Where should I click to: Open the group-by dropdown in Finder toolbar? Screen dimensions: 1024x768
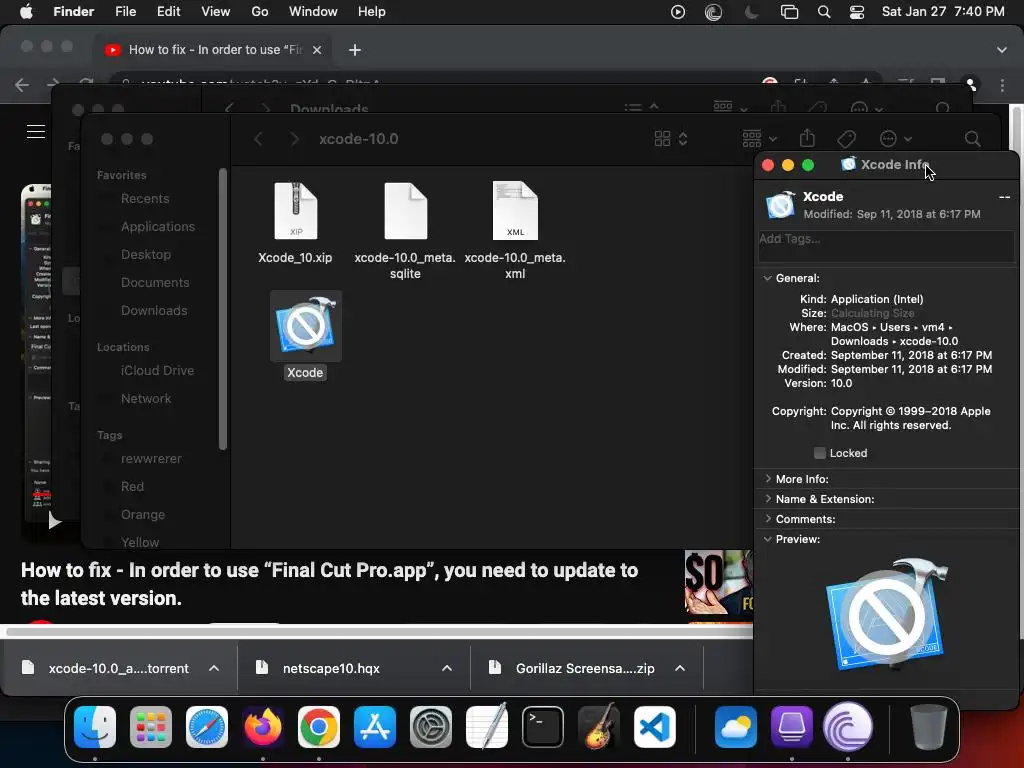760,138
